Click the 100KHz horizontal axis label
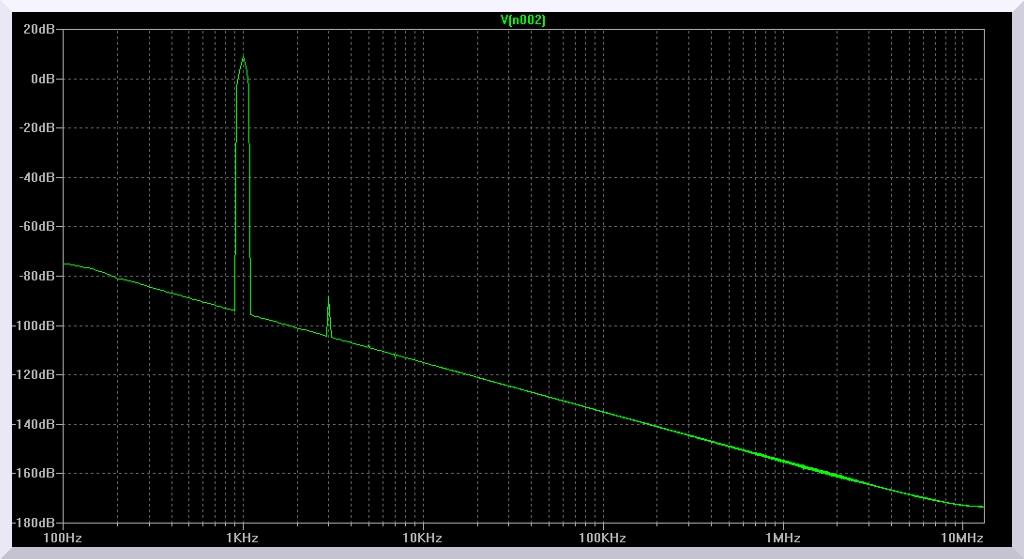Image resolution: width=1024 pixels, height=559 pixels. pos(603,538)
